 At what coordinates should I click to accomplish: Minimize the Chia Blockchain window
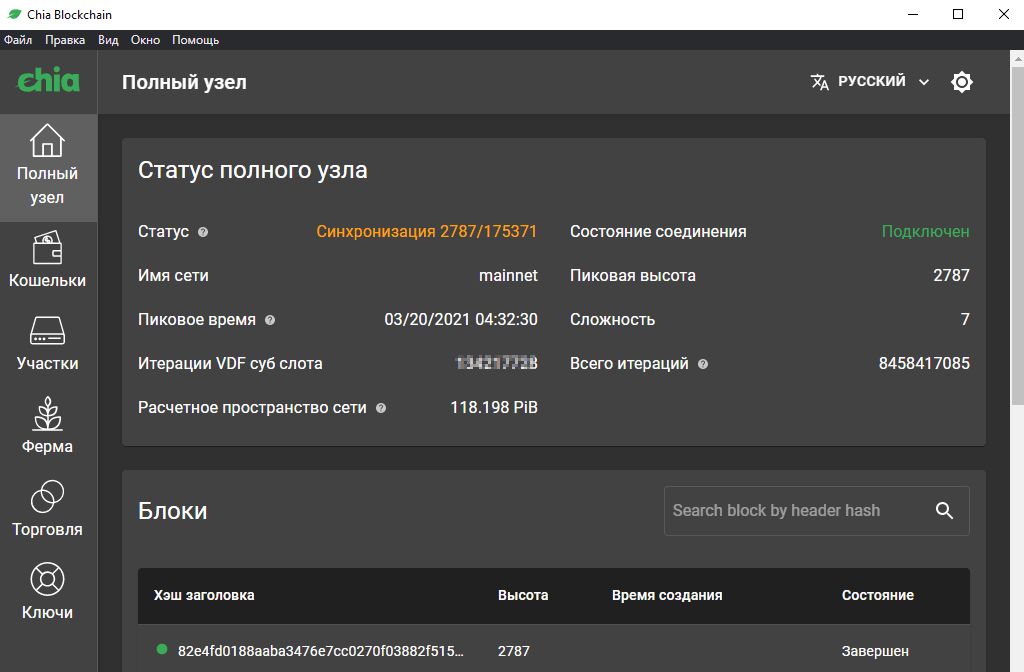click(913, 14)
